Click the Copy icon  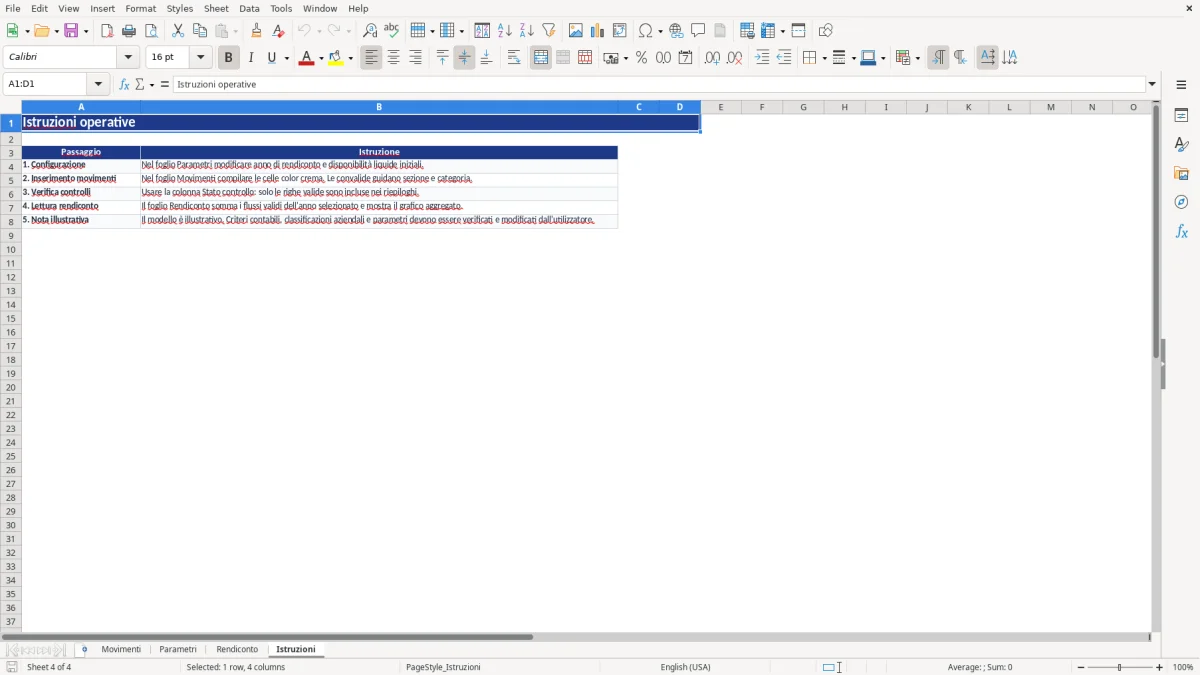click(200, 31)
